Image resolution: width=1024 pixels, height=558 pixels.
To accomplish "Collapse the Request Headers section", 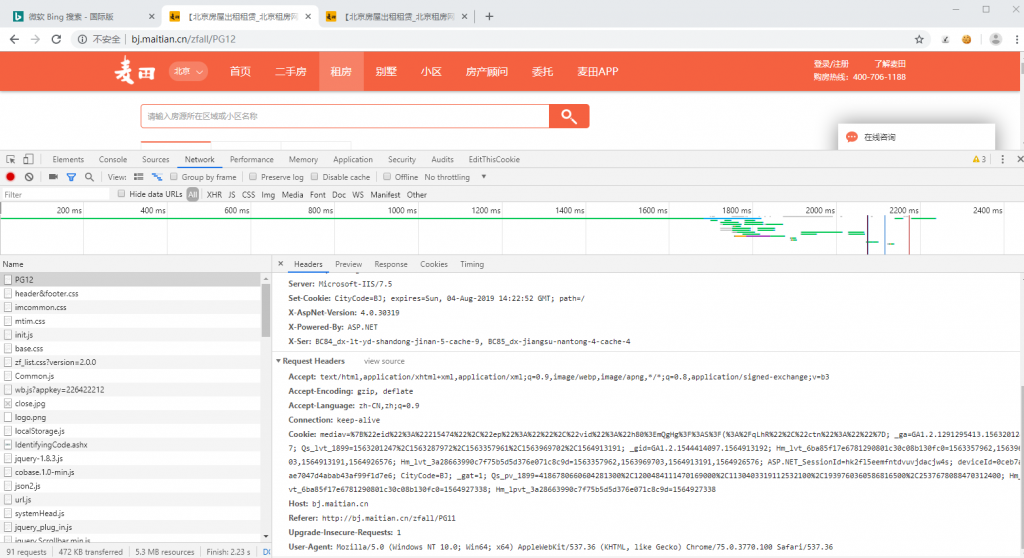I will [x=280, y=361].
